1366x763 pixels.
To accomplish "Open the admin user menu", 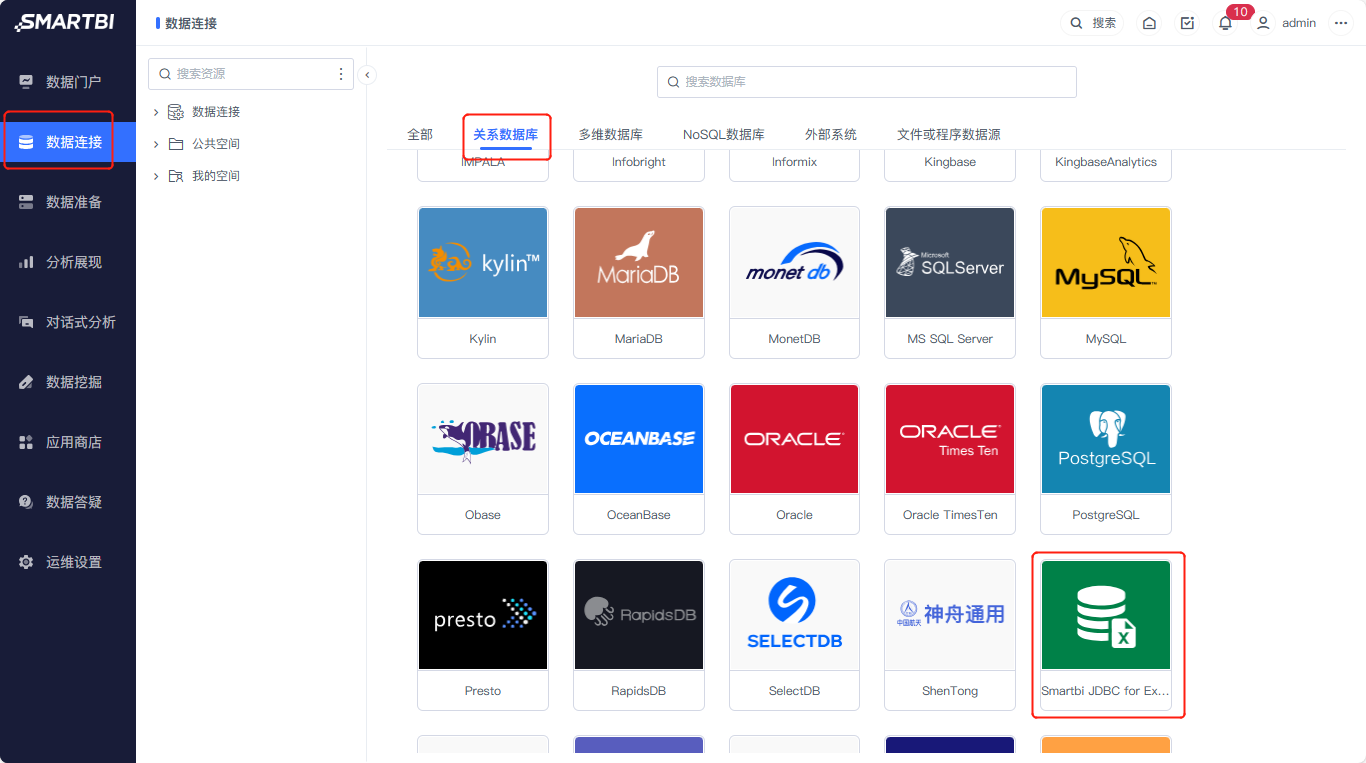I will (1287, 23).
